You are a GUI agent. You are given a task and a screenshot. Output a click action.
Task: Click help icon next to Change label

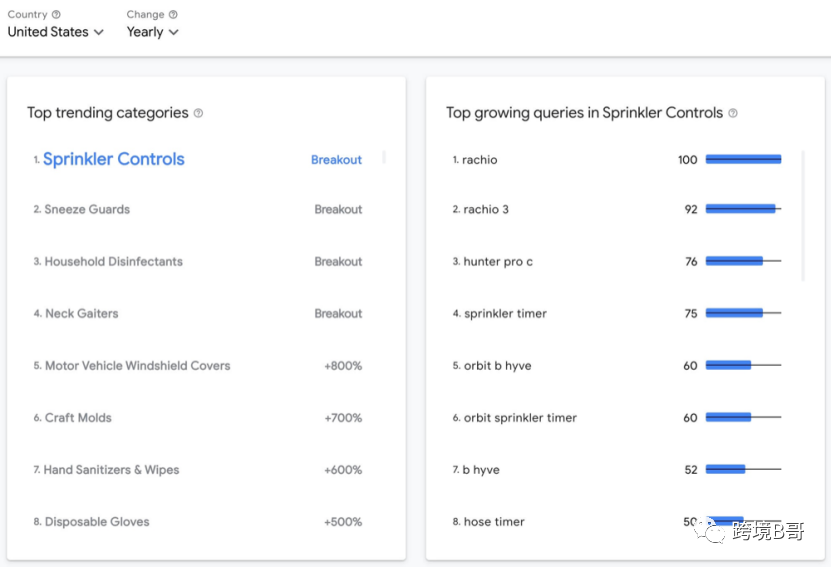coord(173,15)
